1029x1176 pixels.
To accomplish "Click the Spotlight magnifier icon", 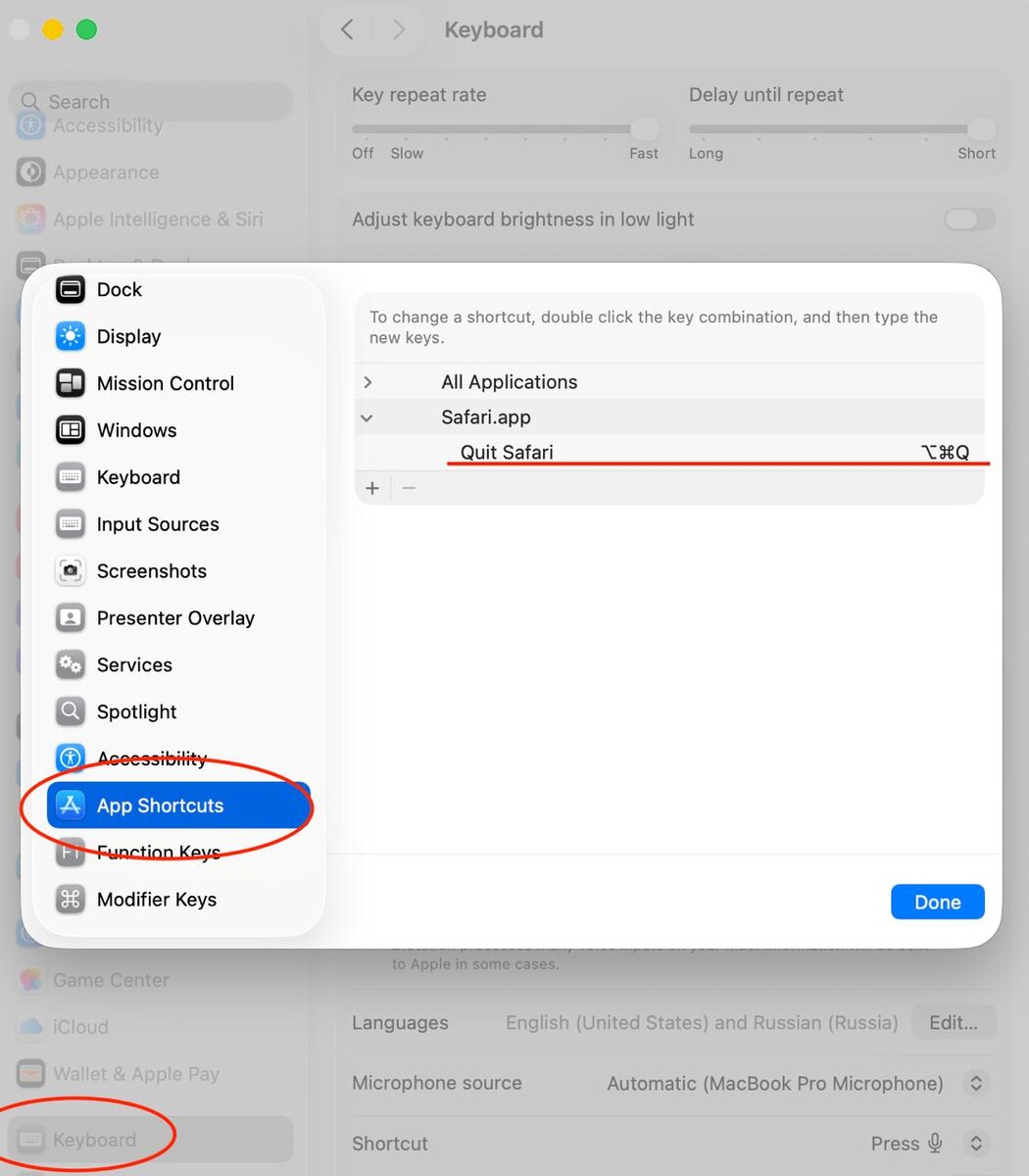I will (x=71, y=711).
